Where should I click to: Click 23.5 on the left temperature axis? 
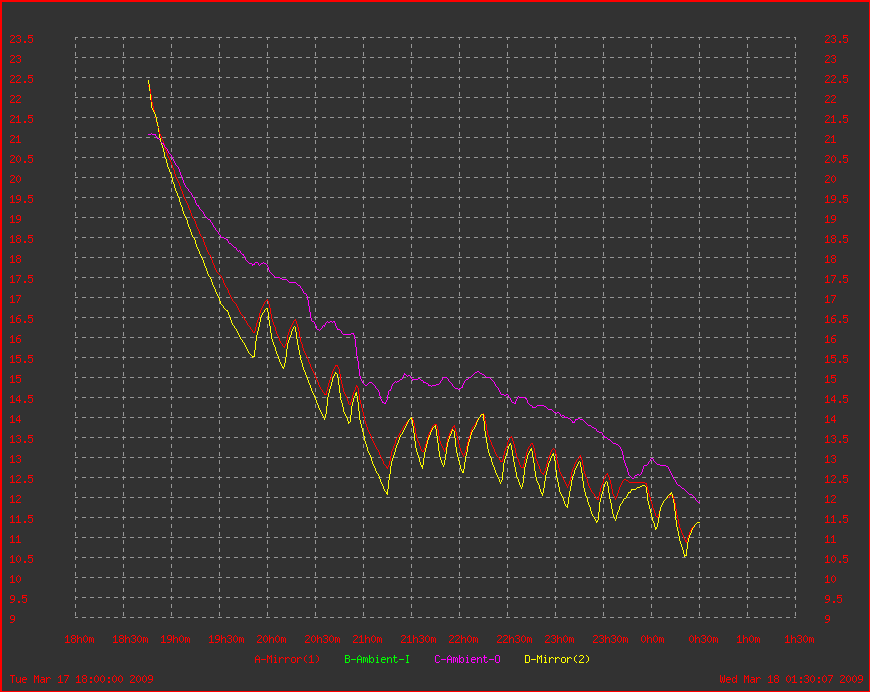pos(22,39)
